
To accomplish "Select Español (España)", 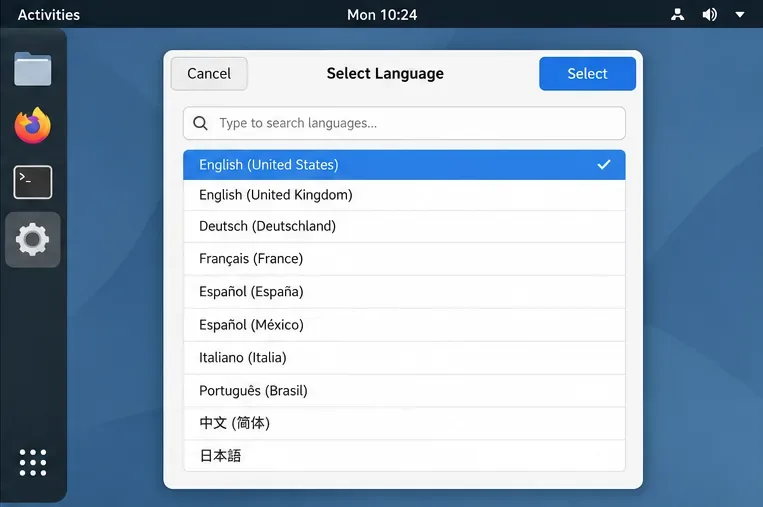I will point(404,292).
